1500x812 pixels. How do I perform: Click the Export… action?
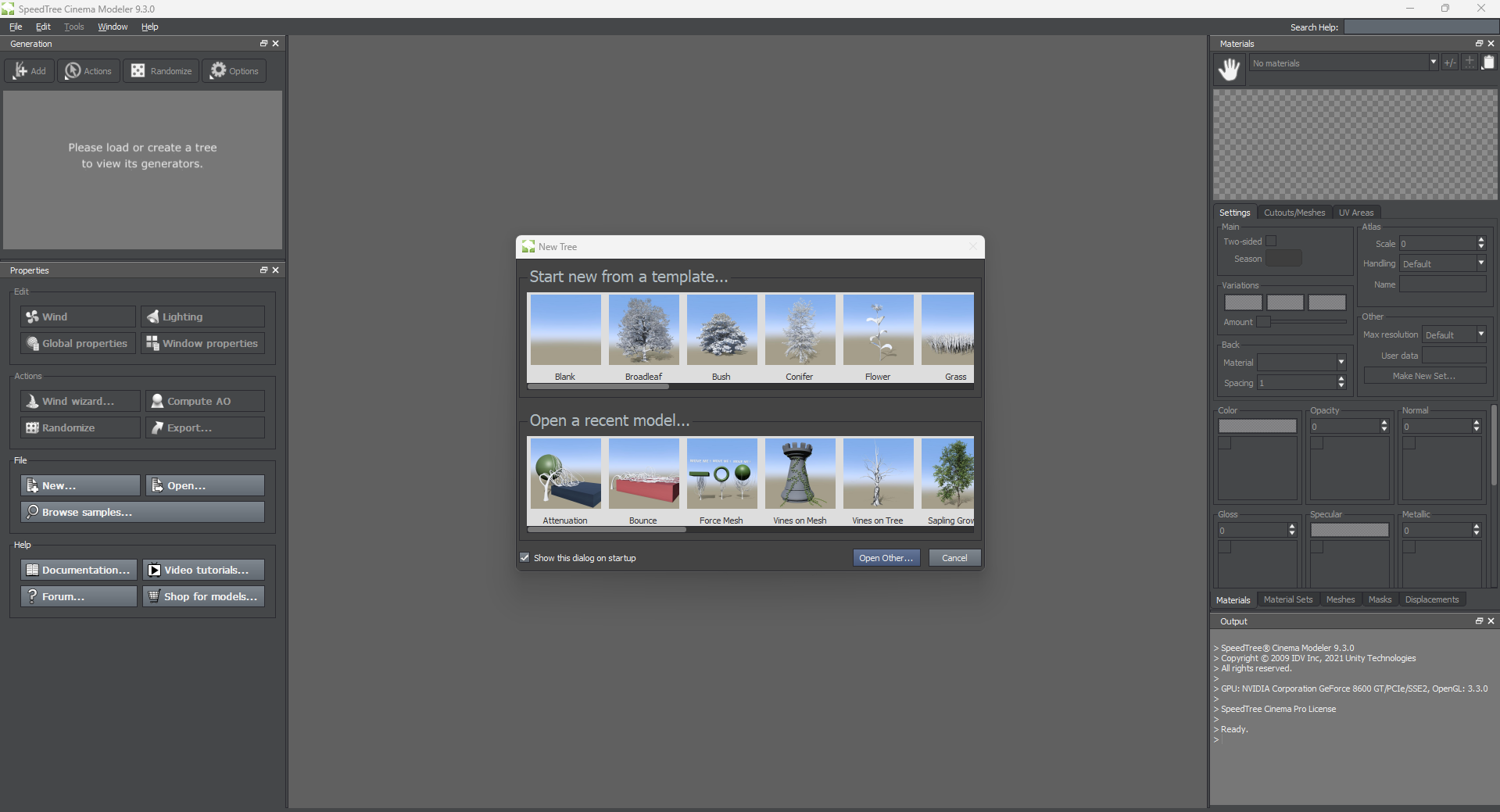(x=206, y=427)
